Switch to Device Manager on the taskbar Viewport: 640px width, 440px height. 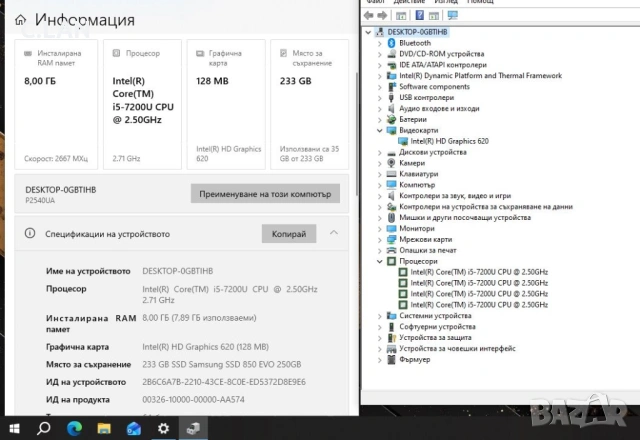[x=193, y=429]
